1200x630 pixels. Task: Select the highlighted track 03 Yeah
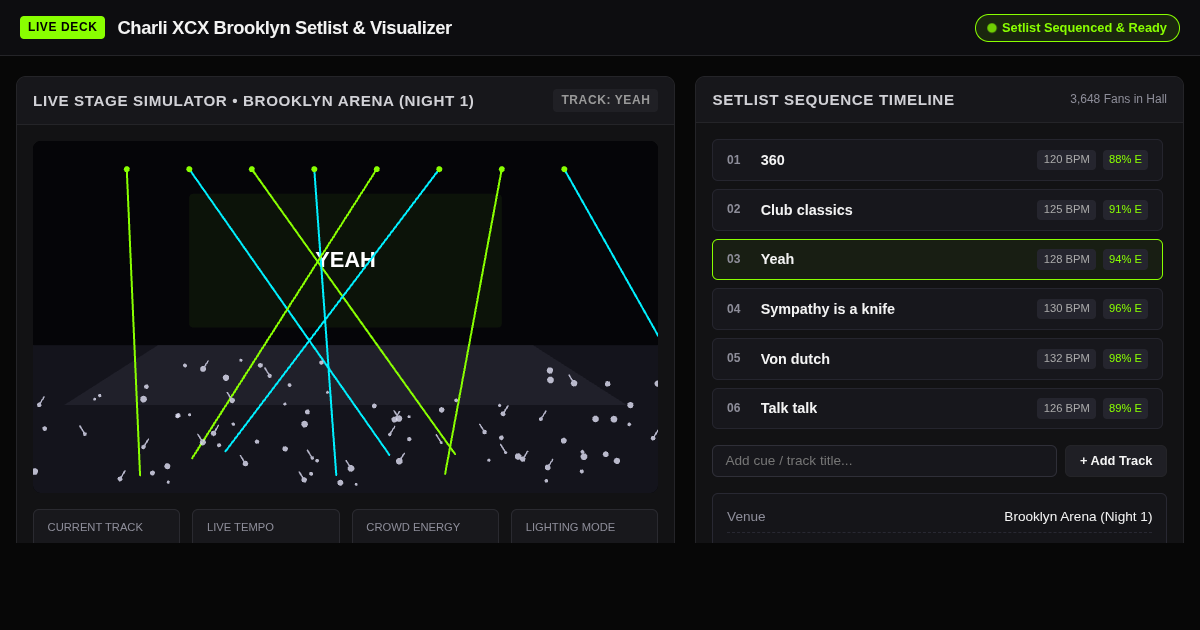[x=937, y=259]
